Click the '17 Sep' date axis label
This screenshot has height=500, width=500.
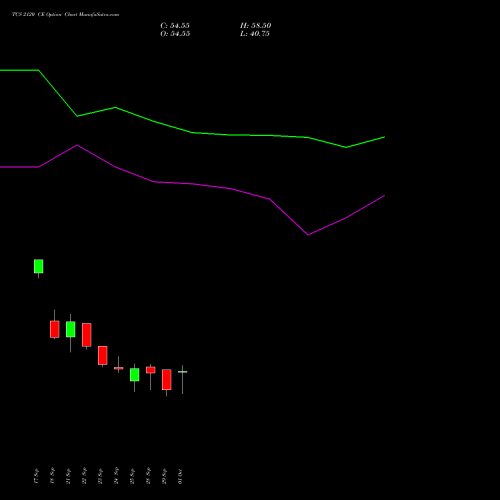[36, 476]
